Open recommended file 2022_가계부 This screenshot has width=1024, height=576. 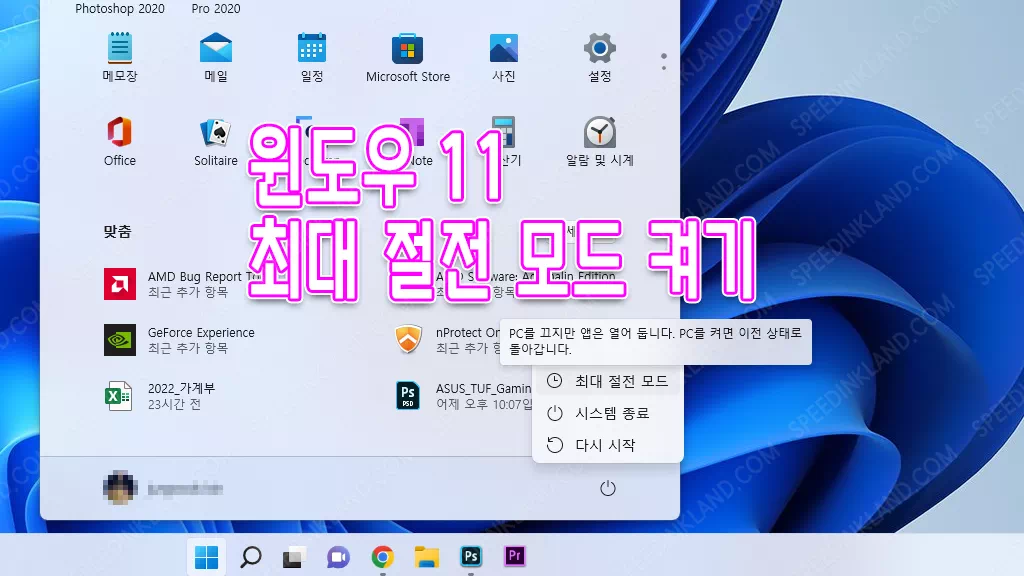[x=180, y=396]
